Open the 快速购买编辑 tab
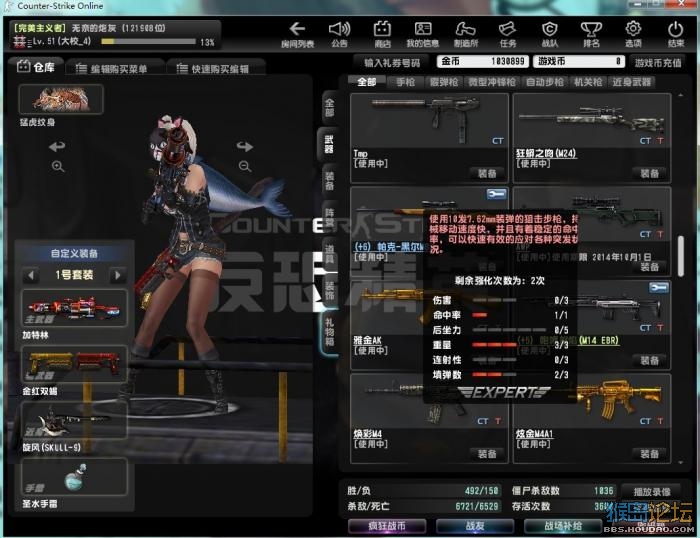700x538 pixels. tap(216, 69)
